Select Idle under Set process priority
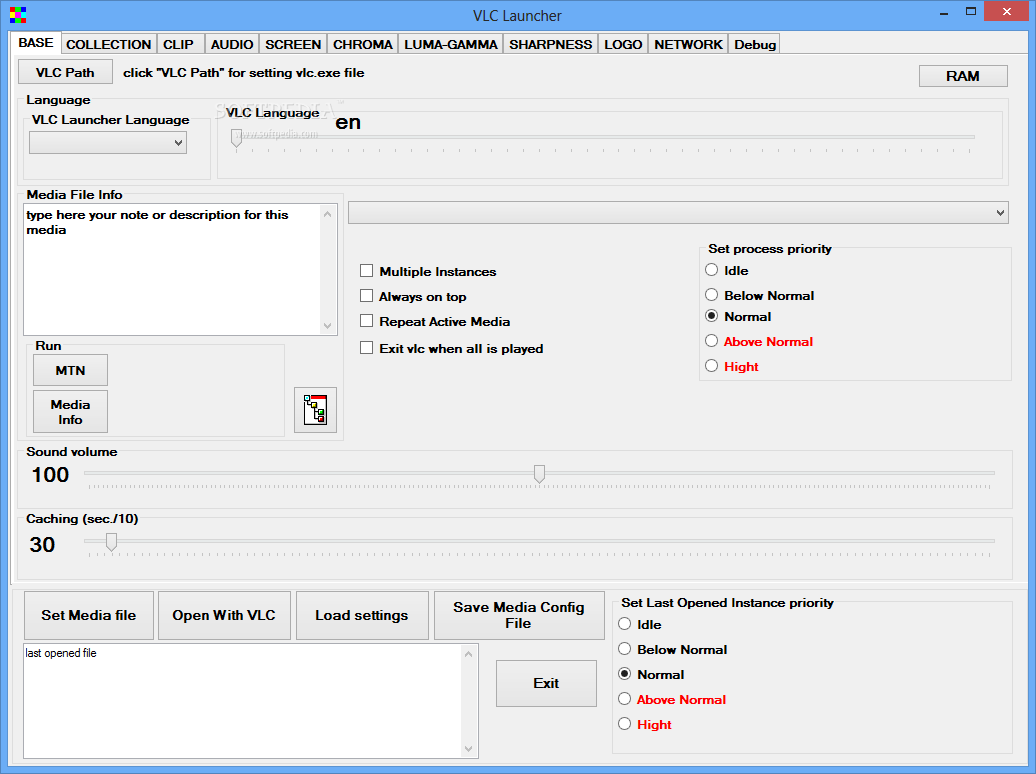Viewport: 1036px width, 774px height. point(712,270)
